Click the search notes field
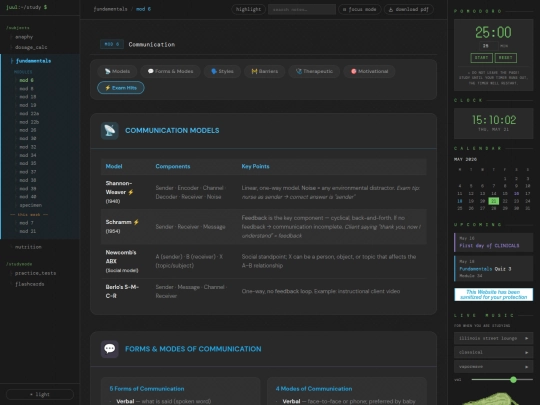 [302, 9]
